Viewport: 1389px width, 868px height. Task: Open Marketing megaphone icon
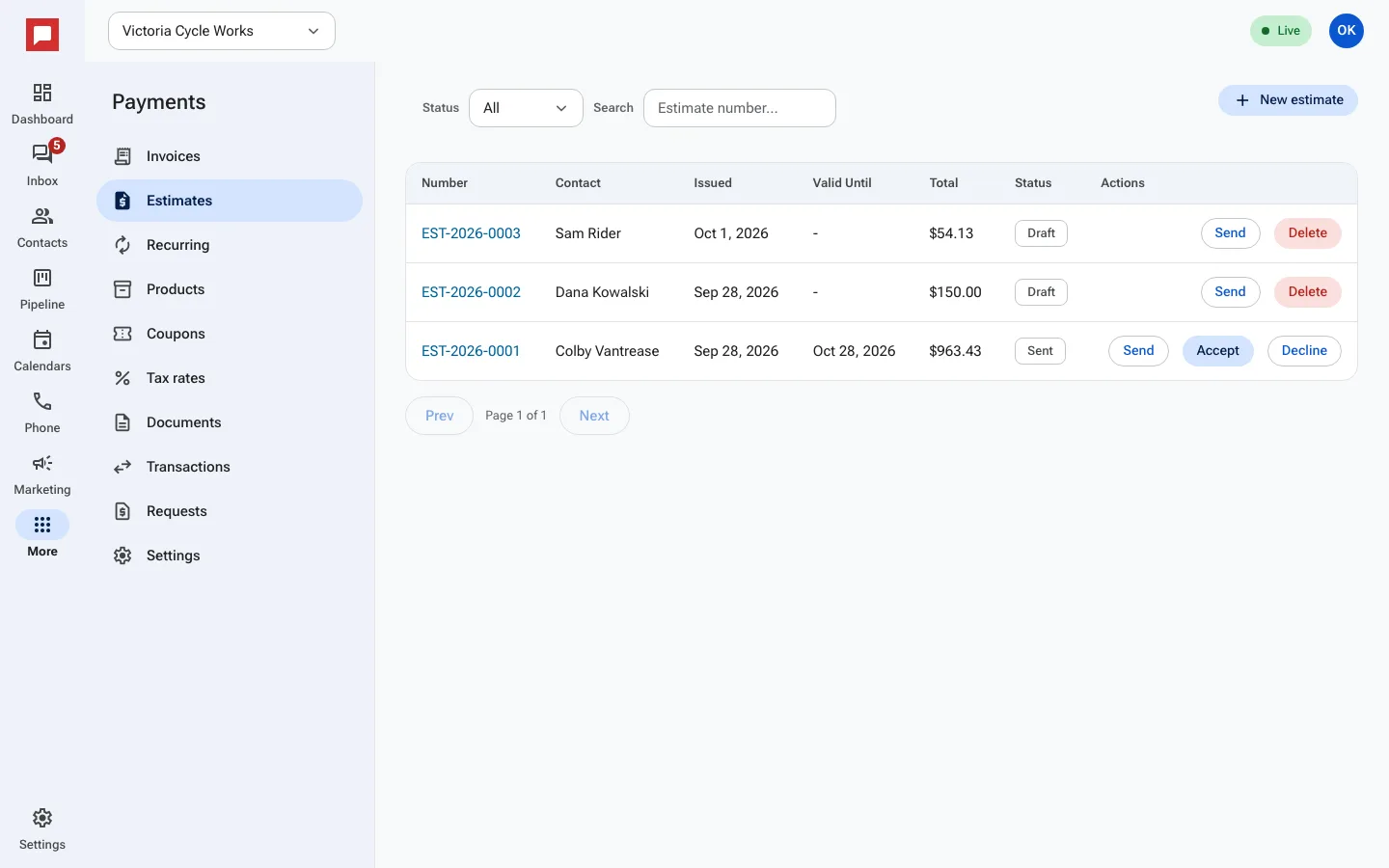click(42, 463)
